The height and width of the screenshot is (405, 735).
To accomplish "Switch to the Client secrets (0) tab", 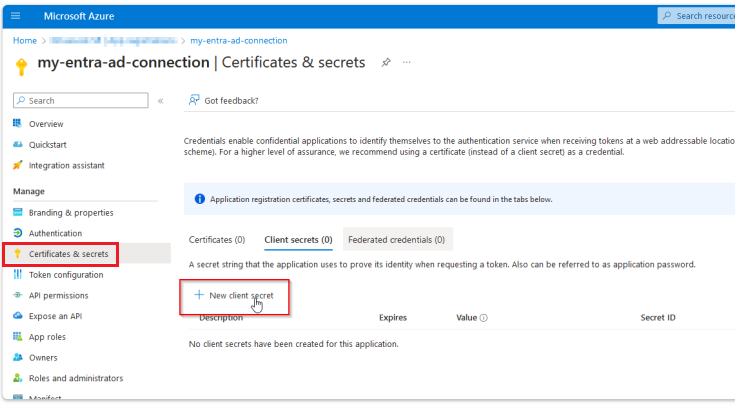I will pos(298,240).
